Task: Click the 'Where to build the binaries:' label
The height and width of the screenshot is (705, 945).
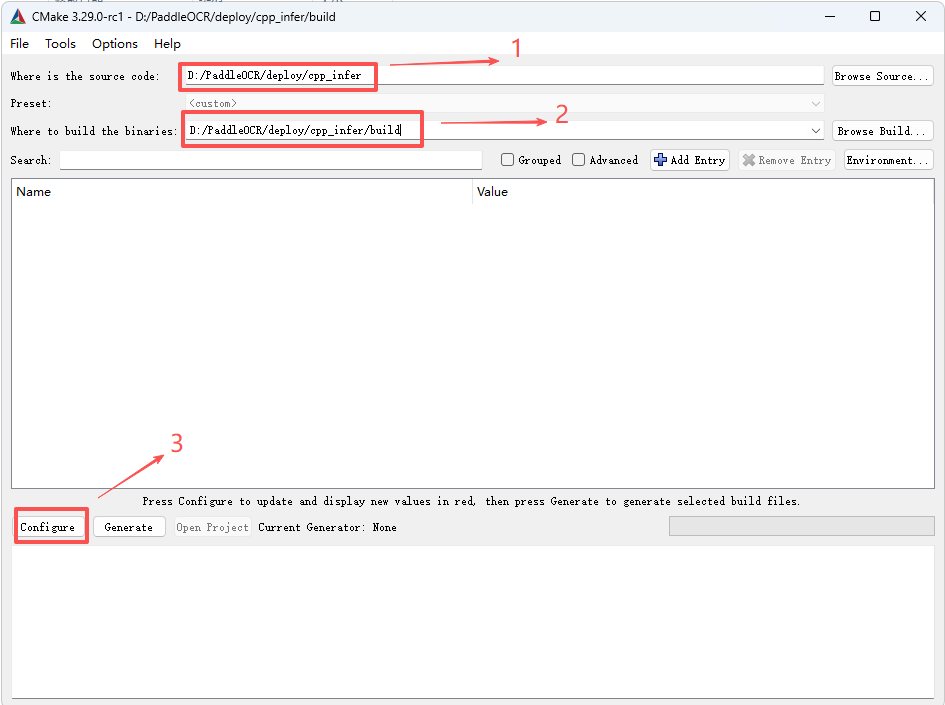Action: pos(94,131)
